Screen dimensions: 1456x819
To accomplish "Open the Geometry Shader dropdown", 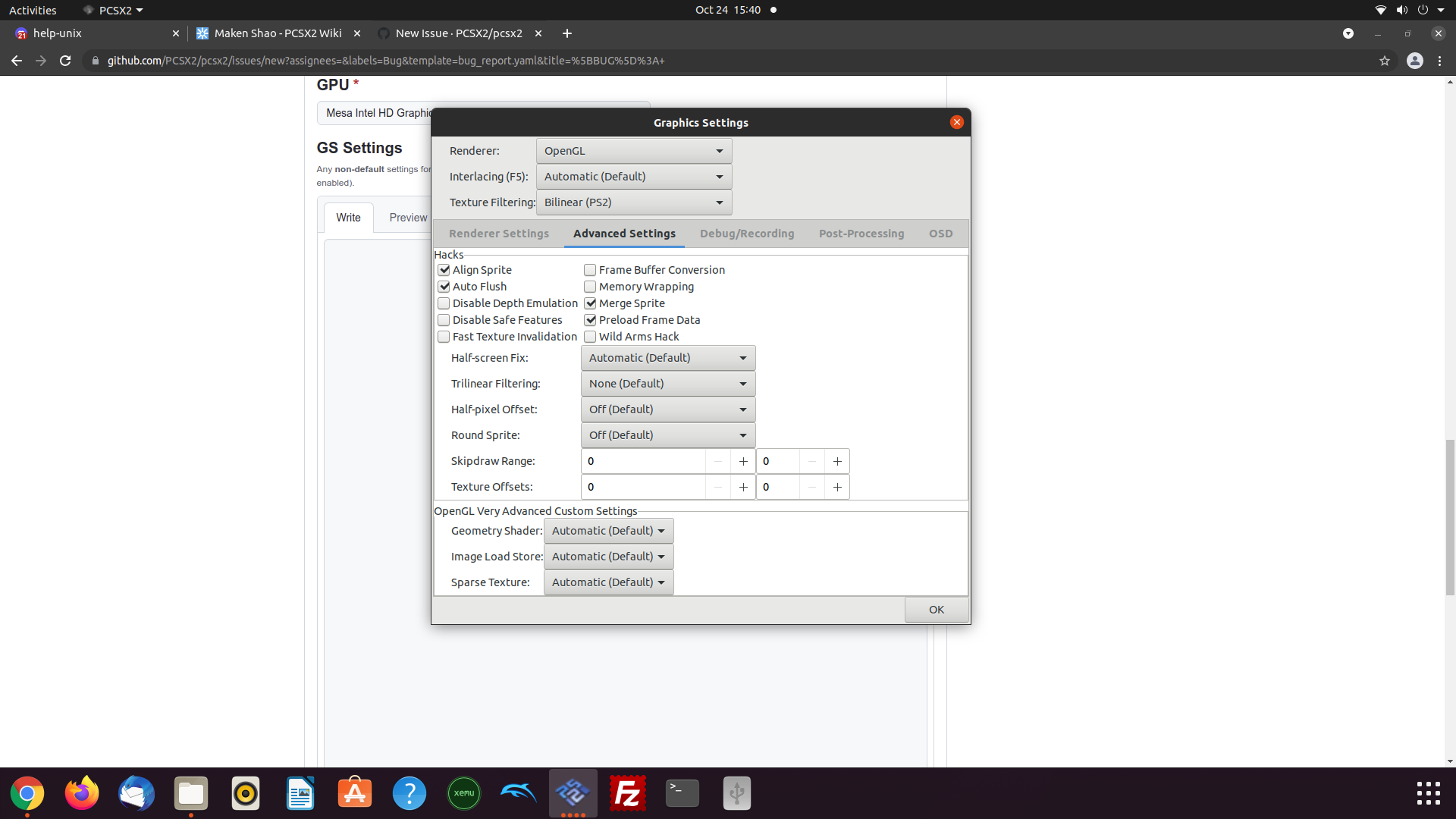I will (608, 531).
